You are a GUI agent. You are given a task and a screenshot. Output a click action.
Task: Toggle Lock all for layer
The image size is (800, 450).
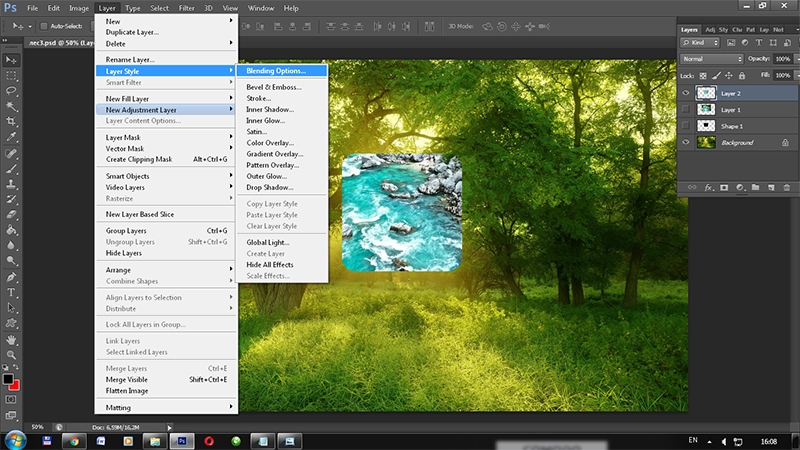pyautogui.click(x=742, y=76)
